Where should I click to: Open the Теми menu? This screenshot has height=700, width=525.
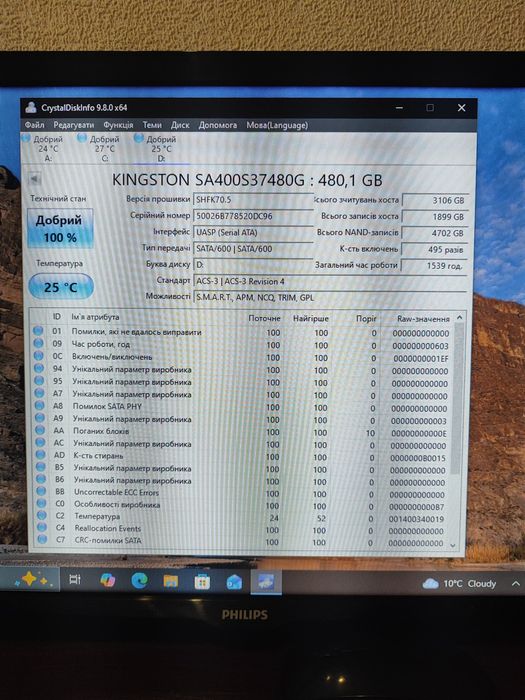[x=152, y=125]
